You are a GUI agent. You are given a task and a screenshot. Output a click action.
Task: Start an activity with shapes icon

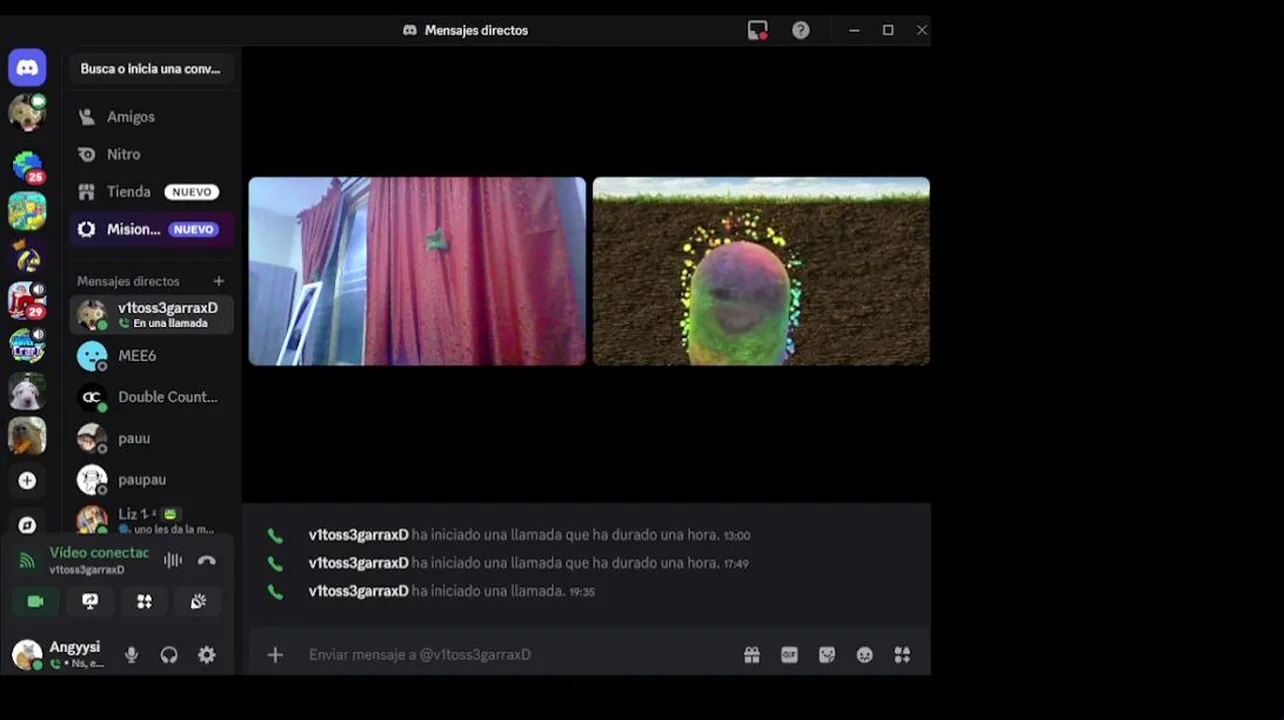tap(144, 601)
